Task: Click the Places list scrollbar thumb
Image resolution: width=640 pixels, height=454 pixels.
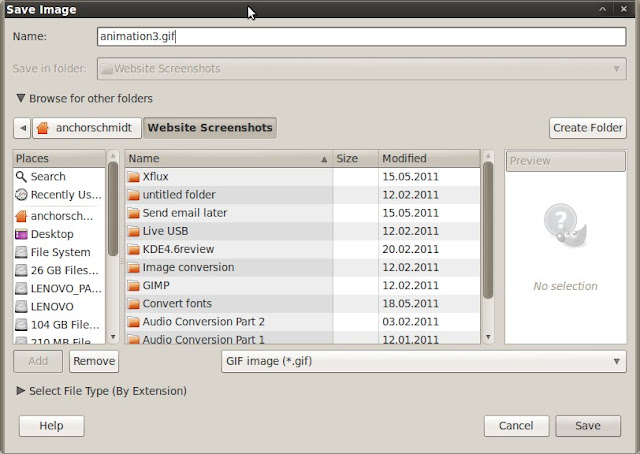Action: [x=113, y=209]
